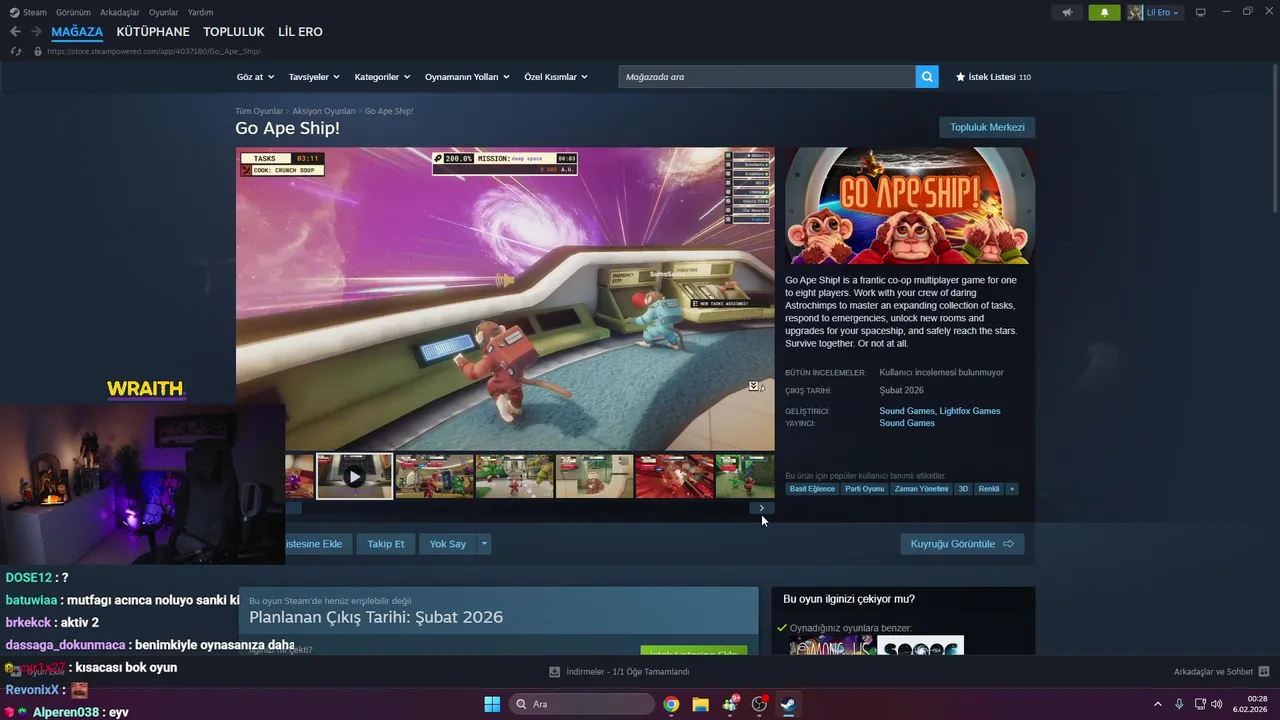Open the Görünüm menu
This screenshot has height=720, width=1280.
tap(73, 12)
